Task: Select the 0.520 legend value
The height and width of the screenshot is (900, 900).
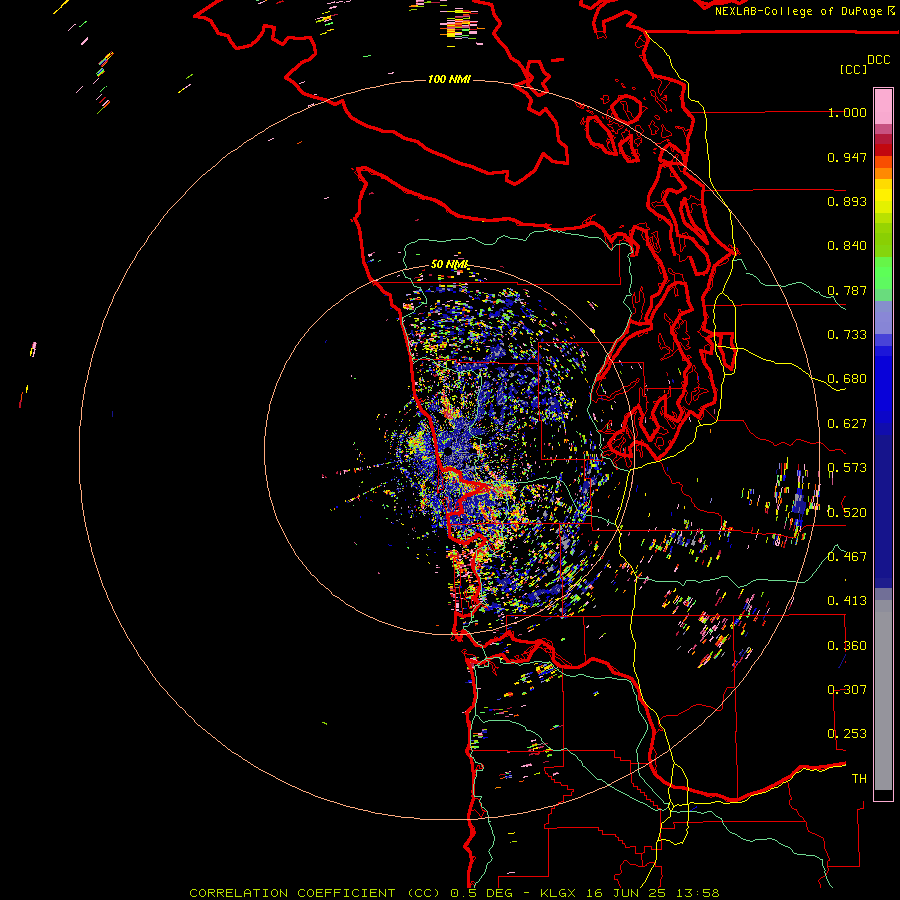Action: tap(847, 512)
